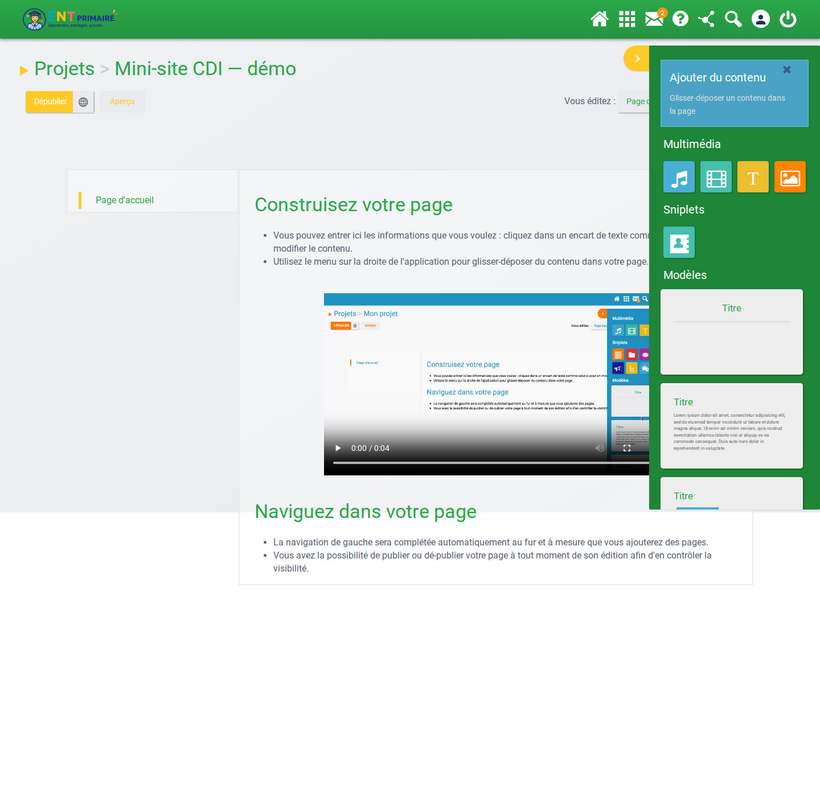Click the Naviguez dans votre page heading
This screenshot has height=805, width=820.
click(x=366, y=512)
